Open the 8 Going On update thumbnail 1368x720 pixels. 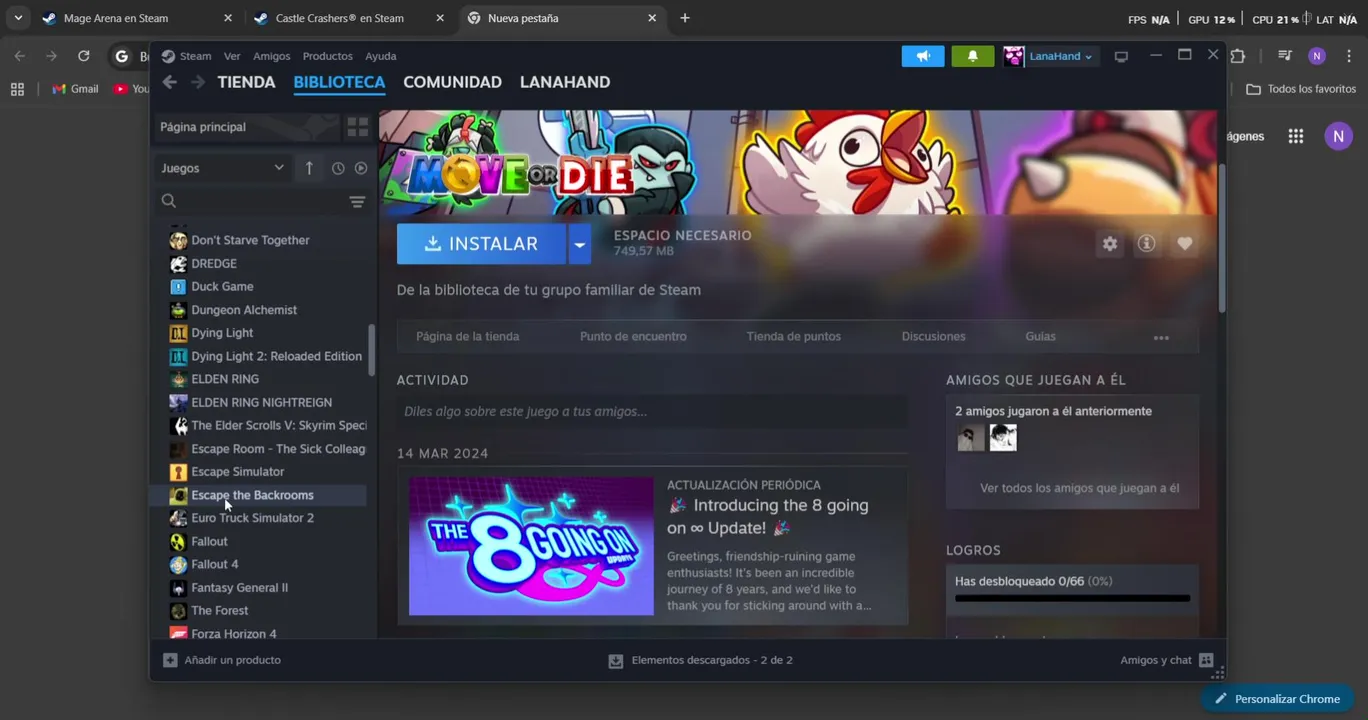click(531, 546)
